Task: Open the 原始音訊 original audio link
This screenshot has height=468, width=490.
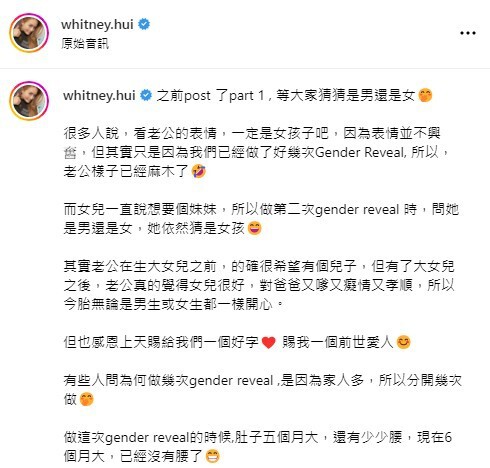Action: click(x=85, y=43)
